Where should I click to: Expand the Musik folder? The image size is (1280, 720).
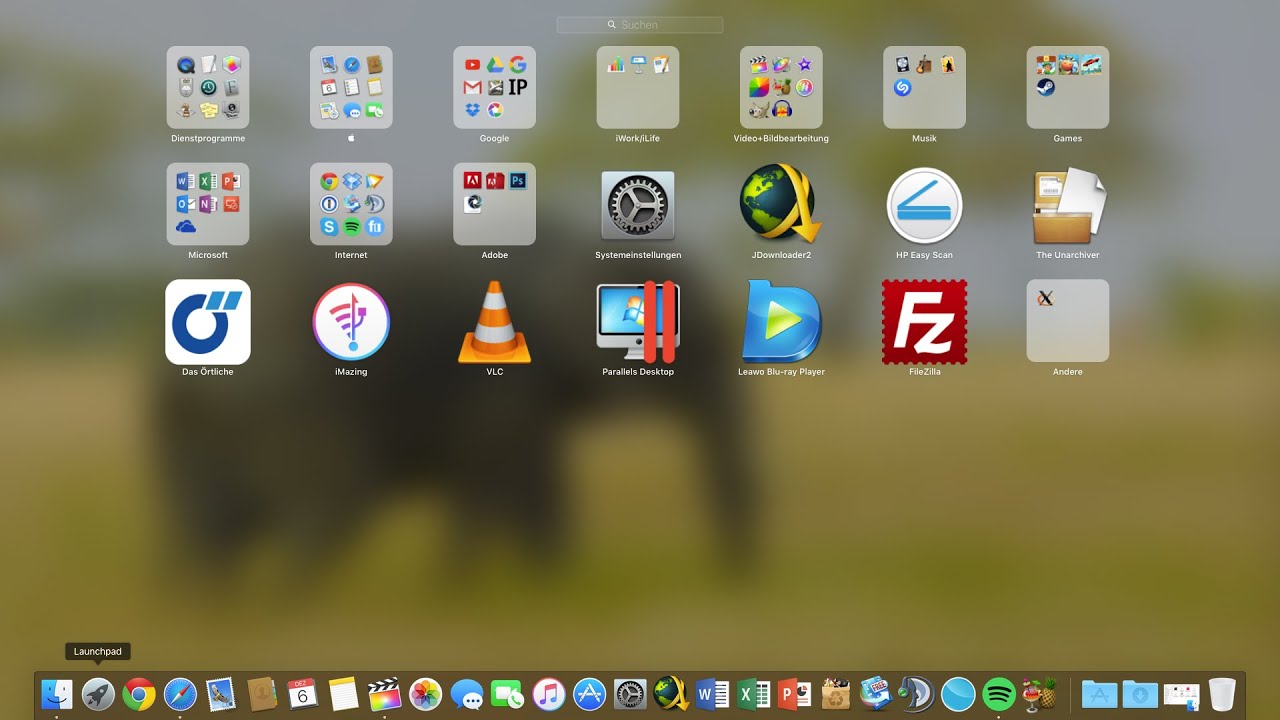(924, 87)
